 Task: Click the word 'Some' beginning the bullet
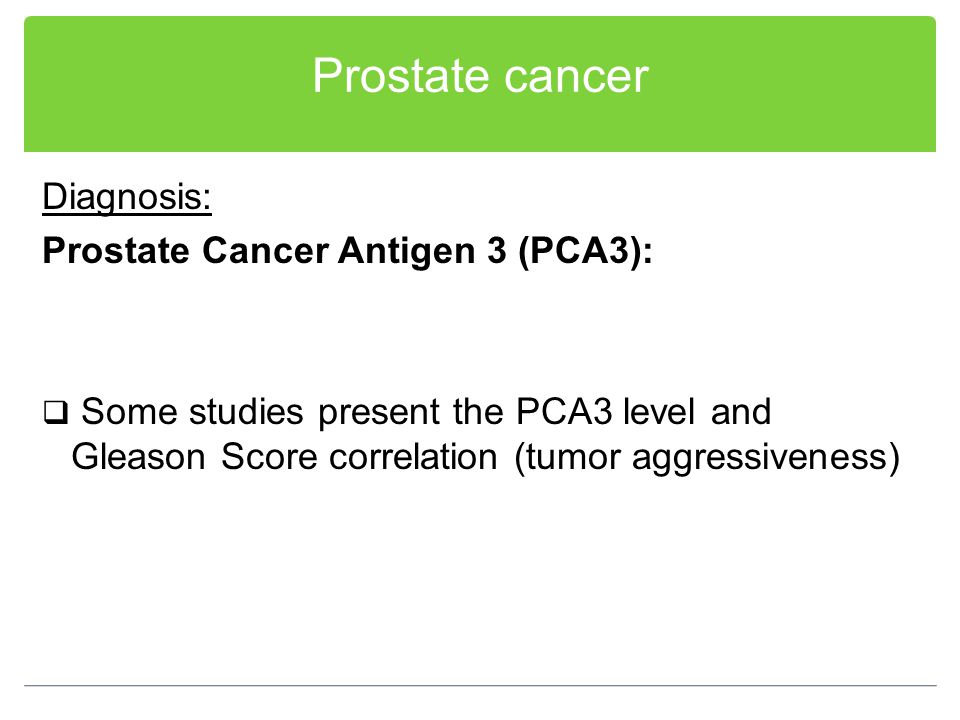129,411
